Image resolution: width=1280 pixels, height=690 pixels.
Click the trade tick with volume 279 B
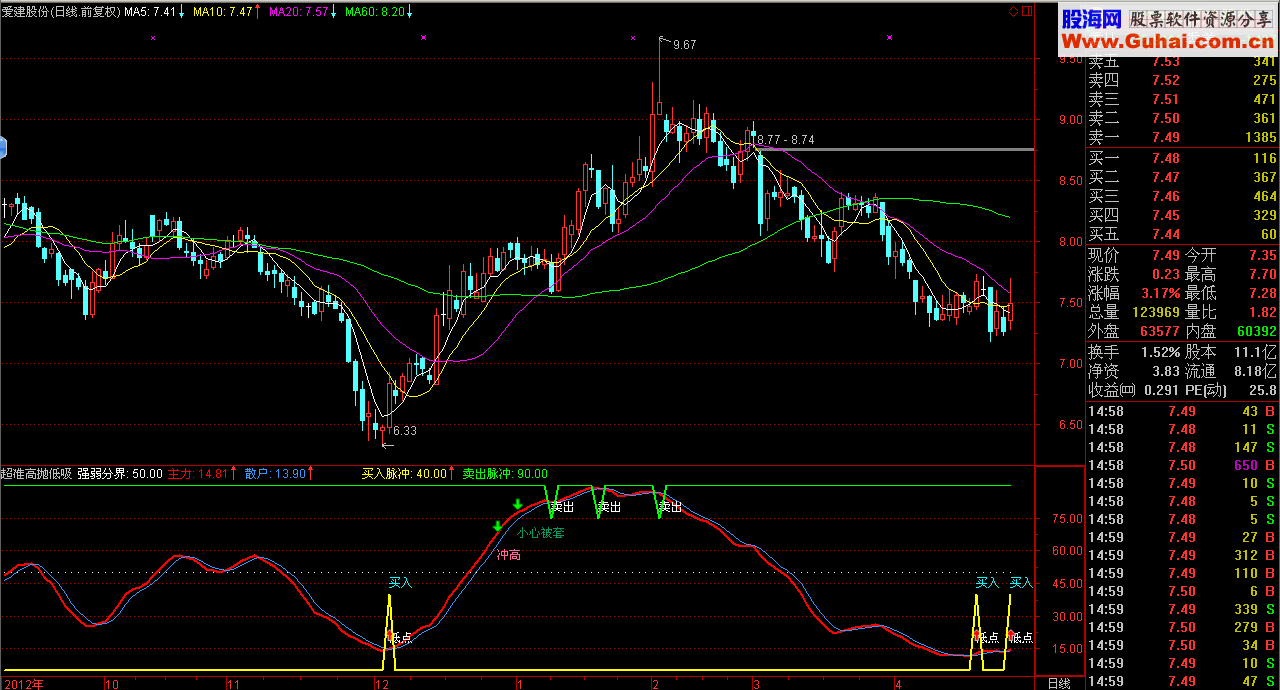(x=1183, y=627)
